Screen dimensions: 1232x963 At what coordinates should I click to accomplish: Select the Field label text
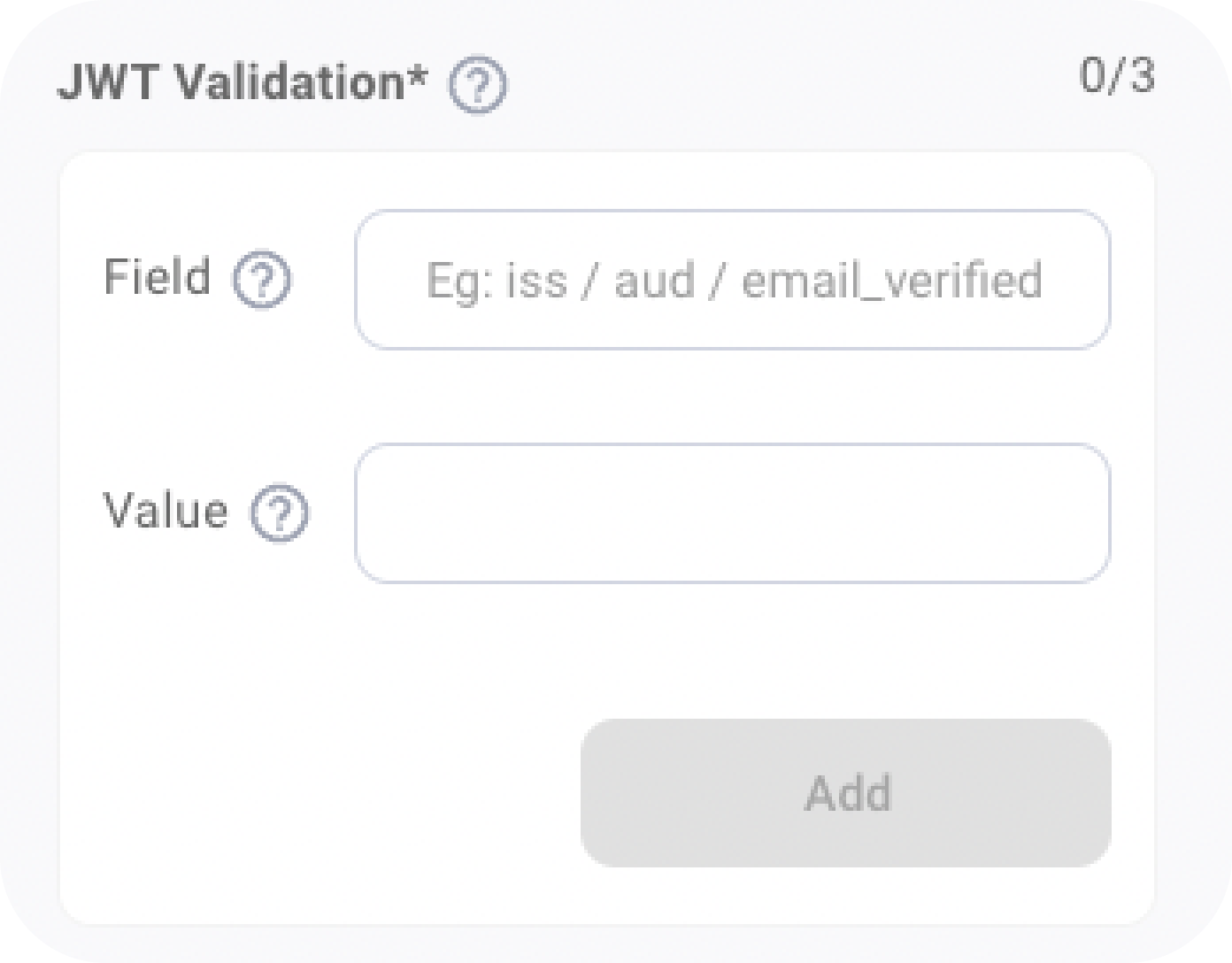click(158, 277)
